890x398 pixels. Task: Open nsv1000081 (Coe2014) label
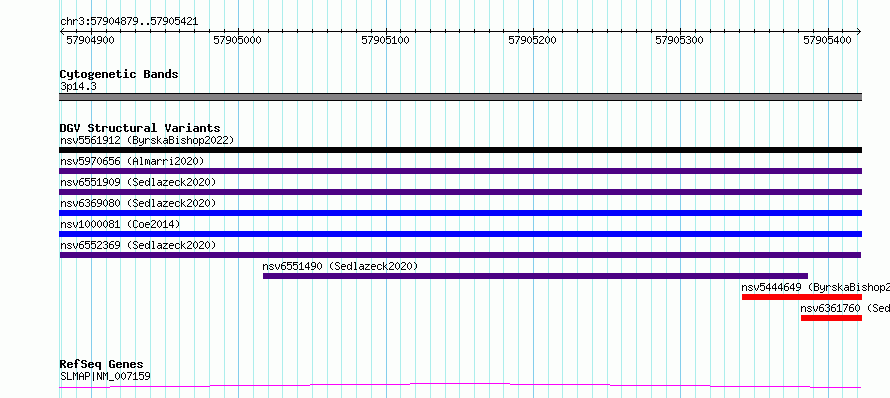point(120,224)
